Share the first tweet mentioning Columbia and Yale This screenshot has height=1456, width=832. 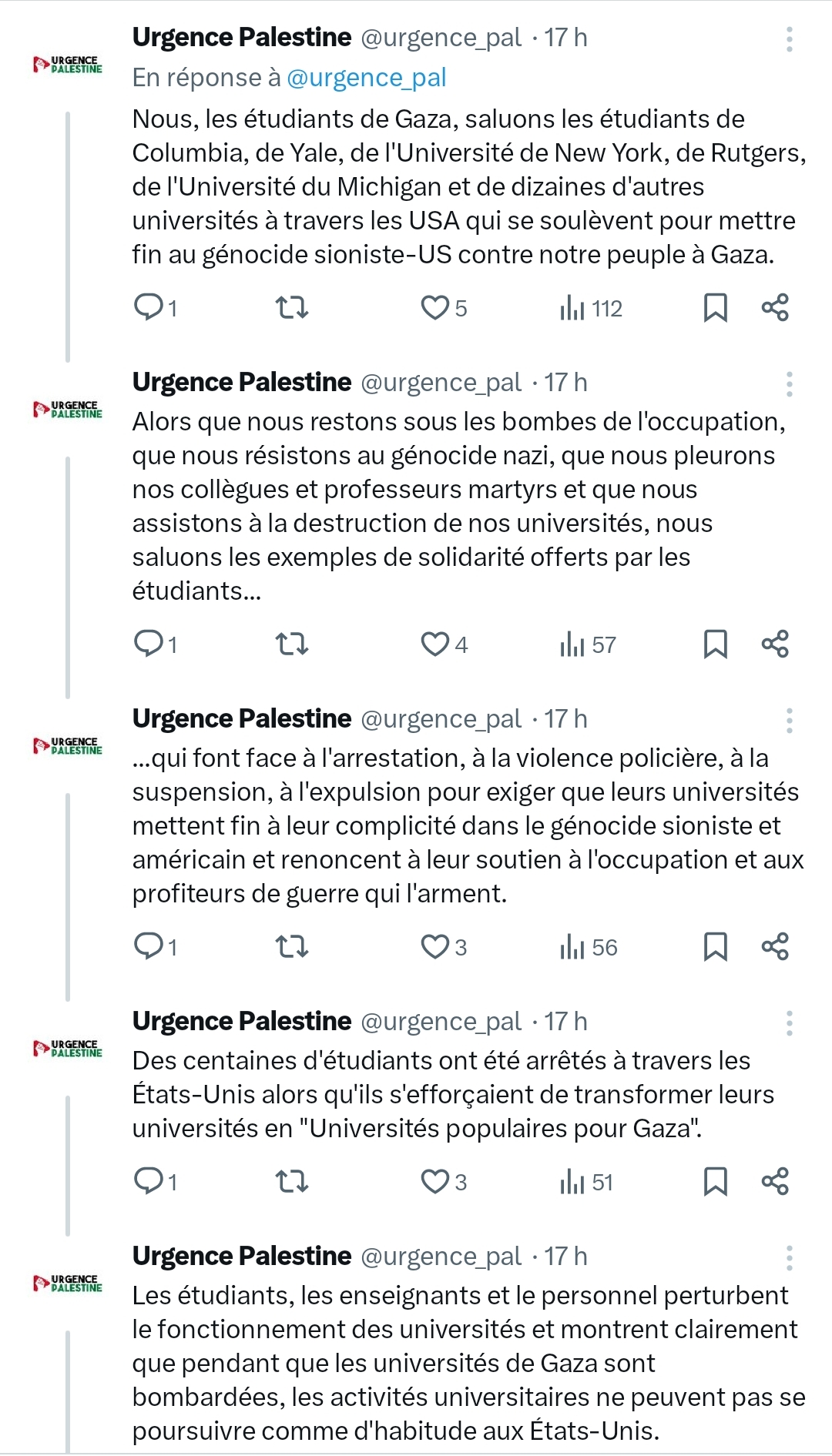click(775, 307)
